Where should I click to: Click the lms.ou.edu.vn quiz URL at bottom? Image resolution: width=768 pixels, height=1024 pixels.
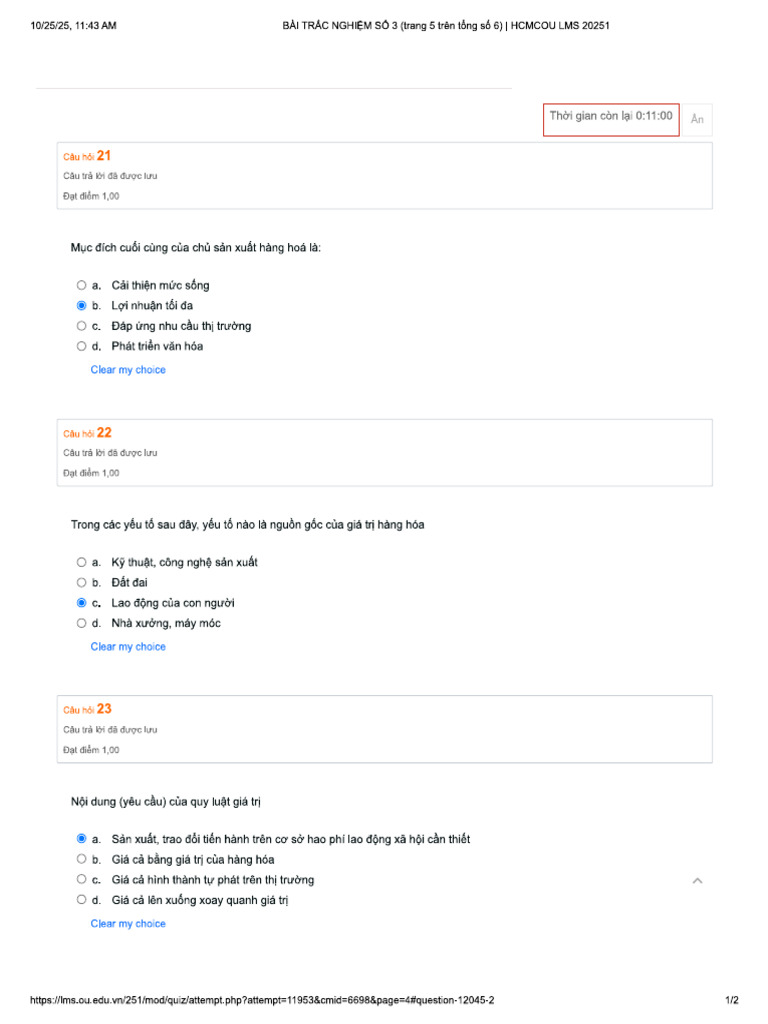click(x=261, y=1001)
